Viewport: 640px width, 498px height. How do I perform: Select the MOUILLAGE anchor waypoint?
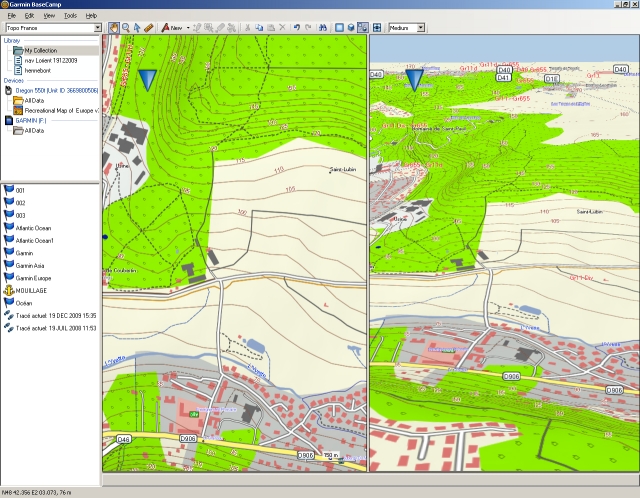[31, 291]
